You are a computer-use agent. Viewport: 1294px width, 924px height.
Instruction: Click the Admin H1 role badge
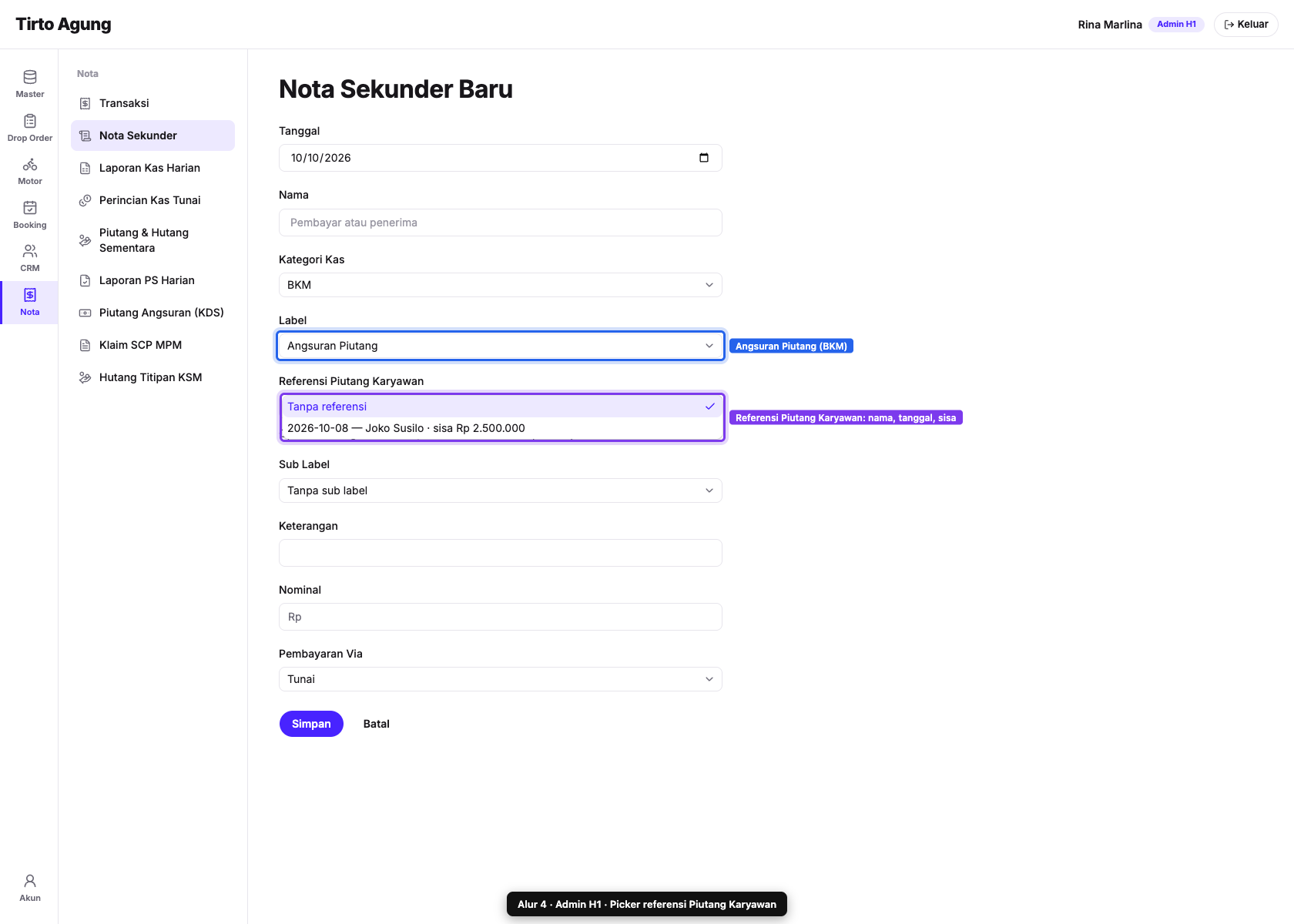(1176, 25)
